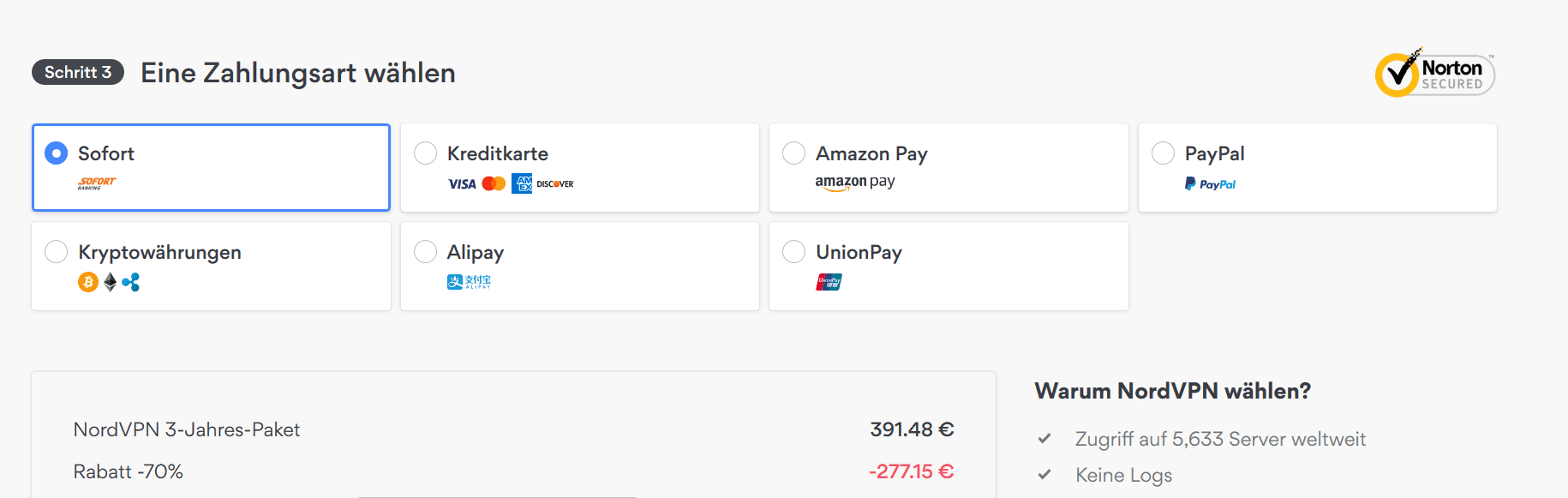Screen dimensions: 1568x498
Task: Select the Amazon Pay radio button
Action: click(794, 153)
